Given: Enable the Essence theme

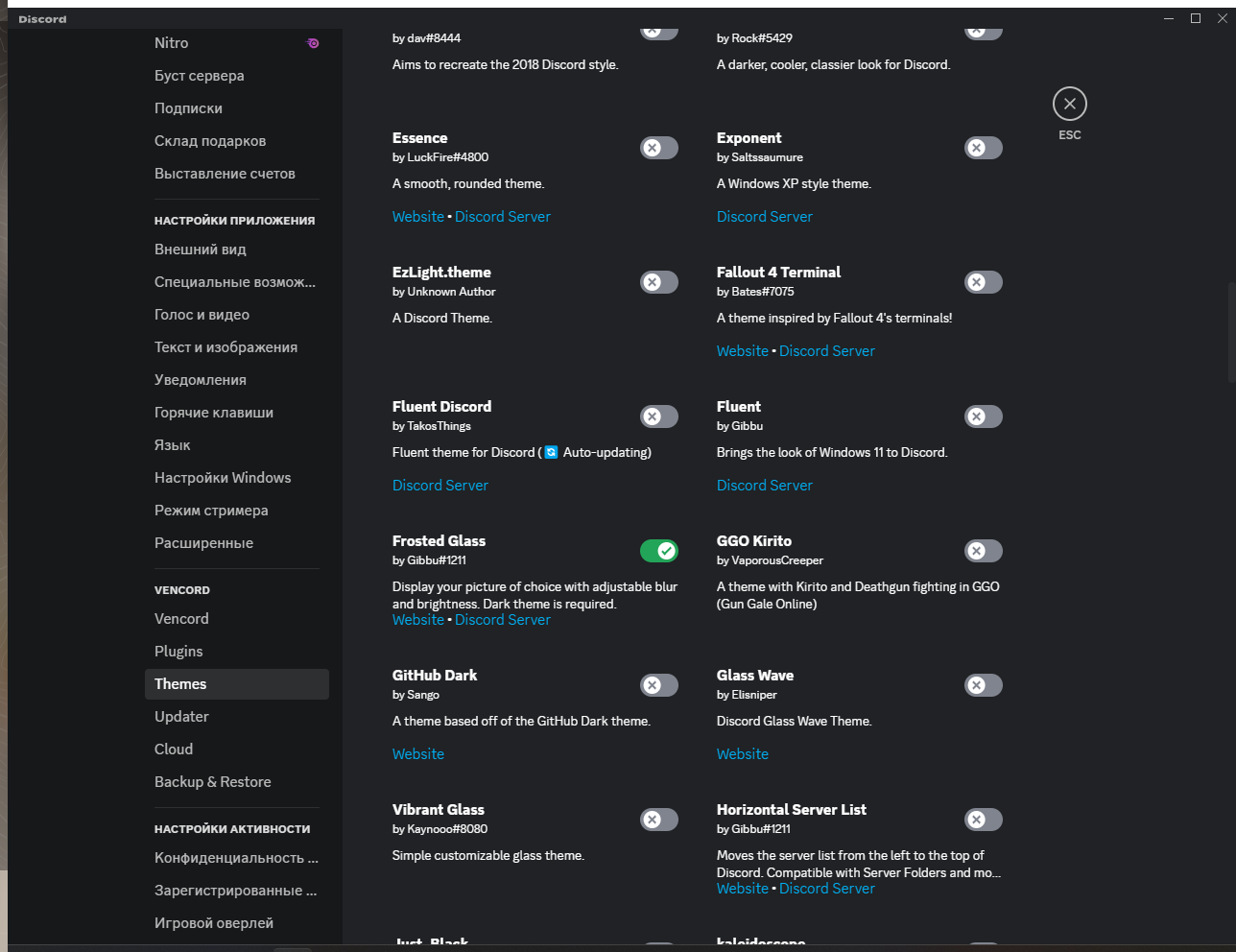Looking at the screenshot, I should click(658, 148).
